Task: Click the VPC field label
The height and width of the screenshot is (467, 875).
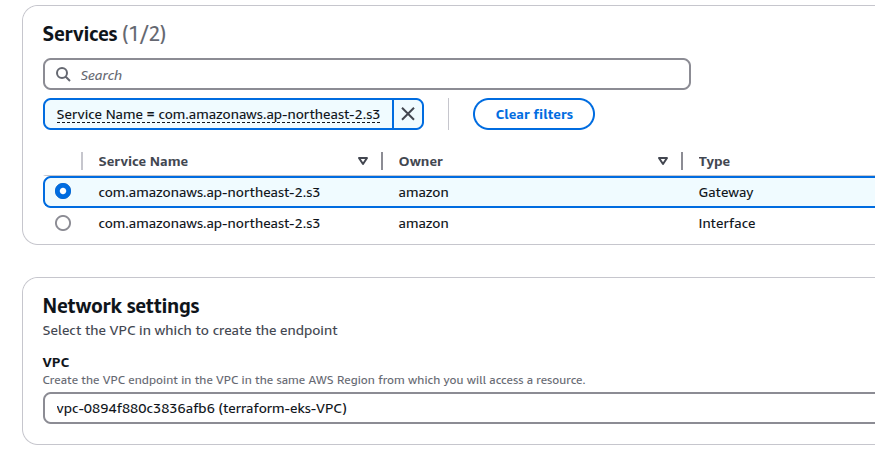Action: click(56, 363)
